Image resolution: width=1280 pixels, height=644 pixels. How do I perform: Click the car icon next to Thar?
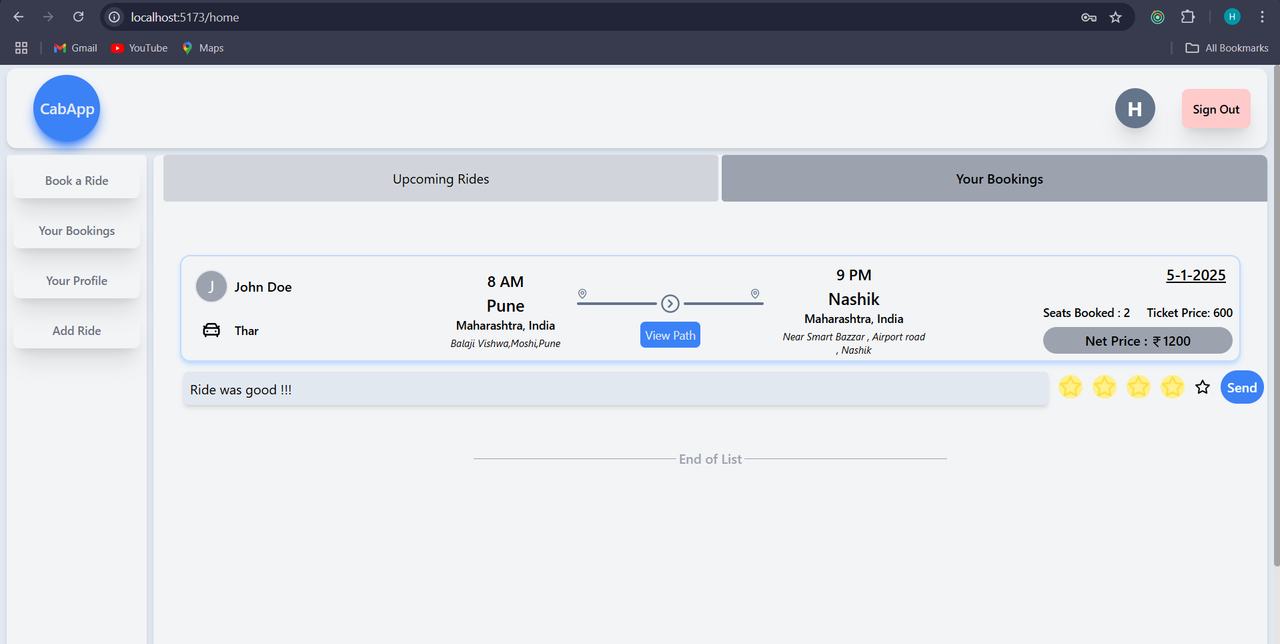click(211, 330)
